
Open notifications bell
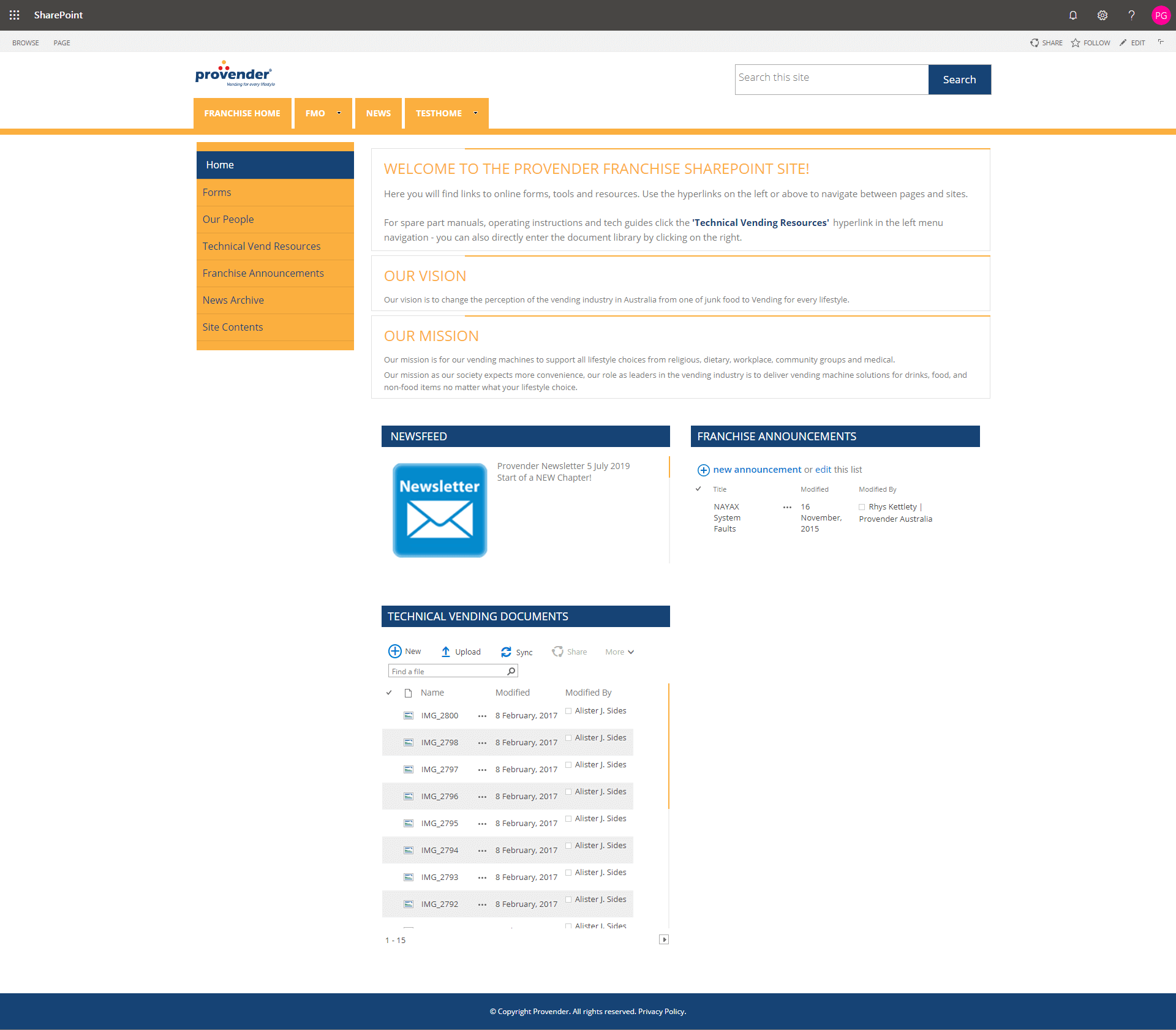click(x=1073, y=15)
